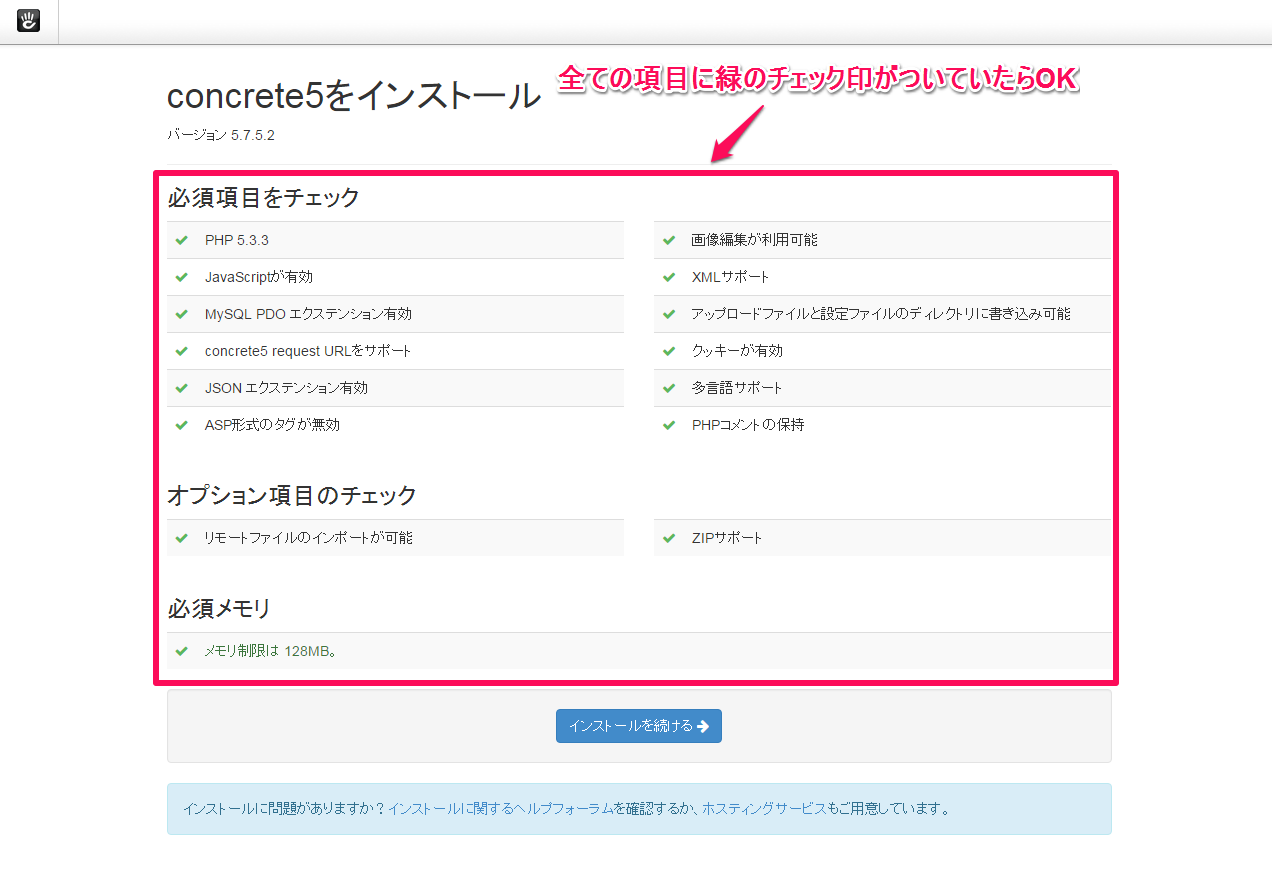Click the check icon for MySQL PDO エクステンション有効

tap(182, 314)
